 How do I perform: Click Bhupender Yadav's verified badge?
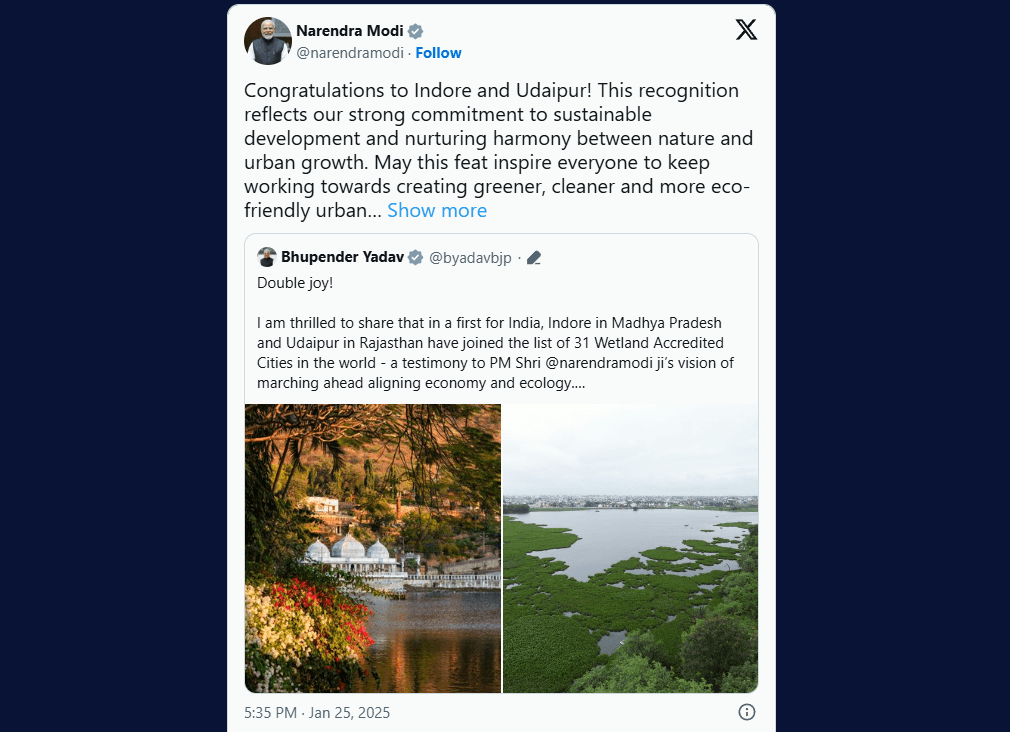[x=415, y=257]
